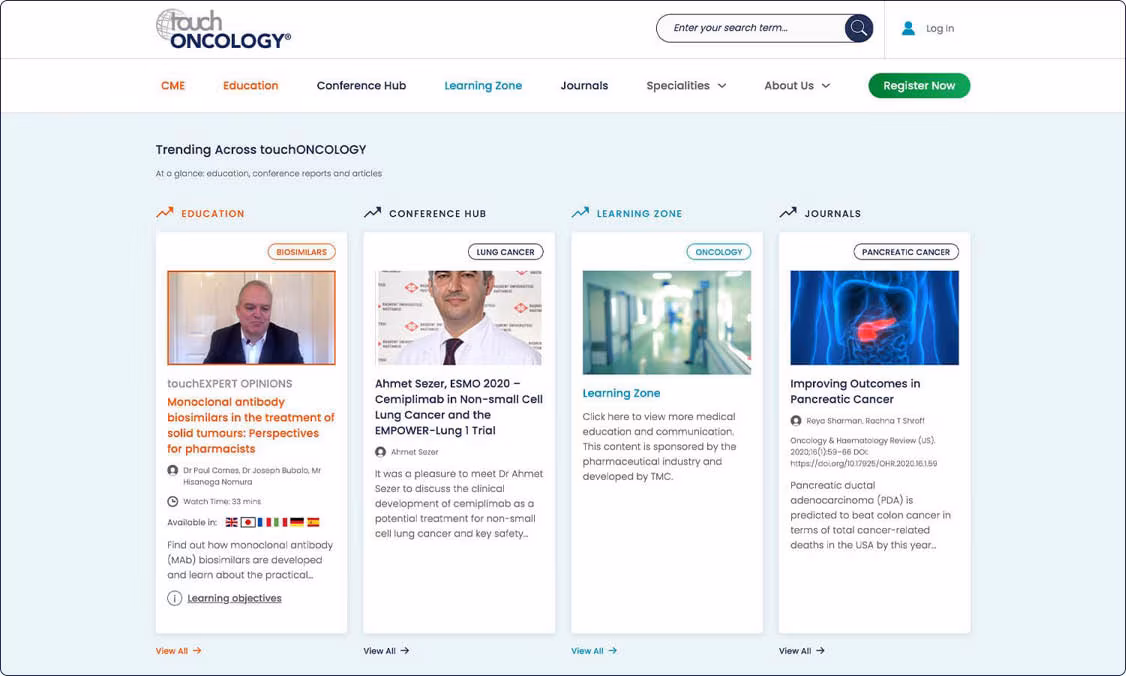Click the magnifying glass search icon
1126x676 pixels.
858,28
